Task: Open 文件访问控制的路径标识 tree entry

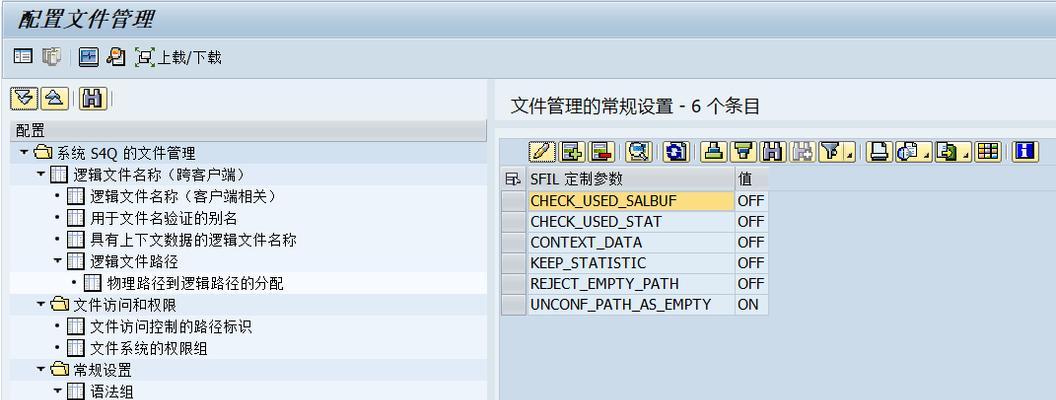Action: pos(171,327)
